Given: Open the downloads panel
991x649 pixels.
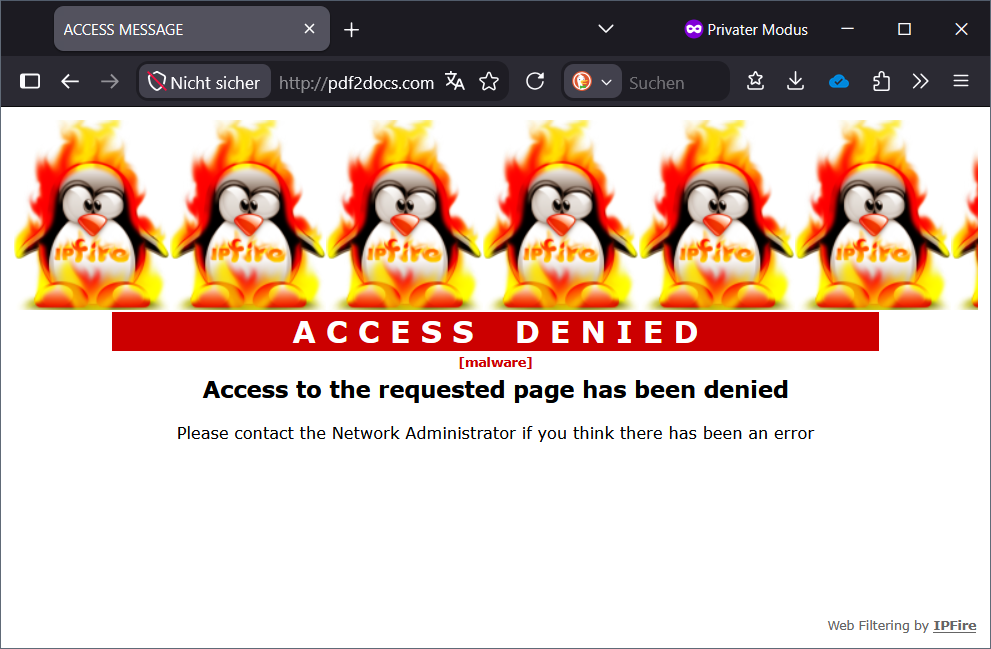Looking at the screenshot, I should coord(796,82).
